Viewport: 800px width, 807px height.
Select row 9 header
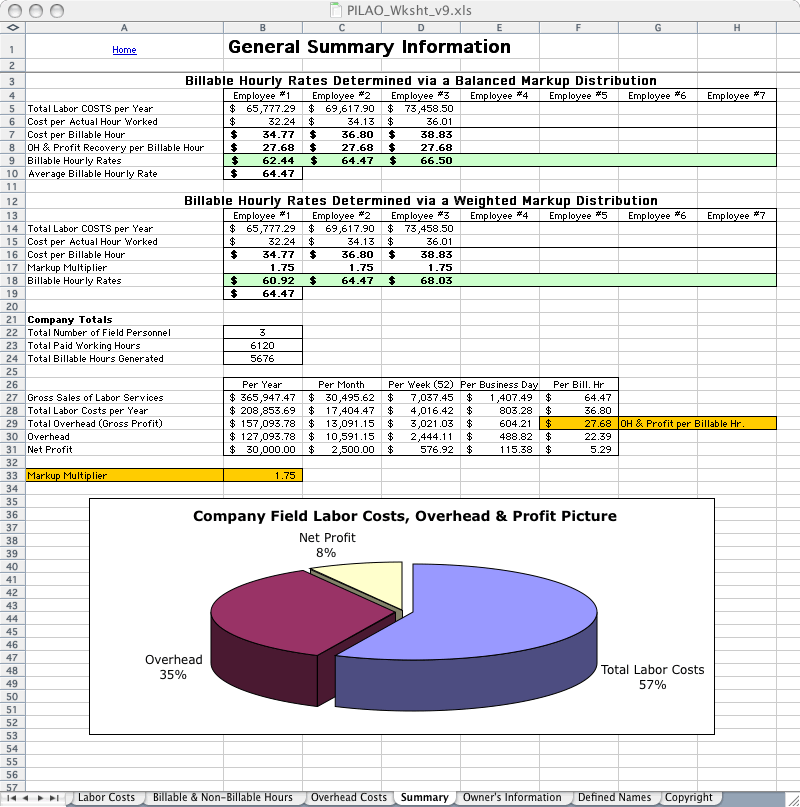pos(12,161)
